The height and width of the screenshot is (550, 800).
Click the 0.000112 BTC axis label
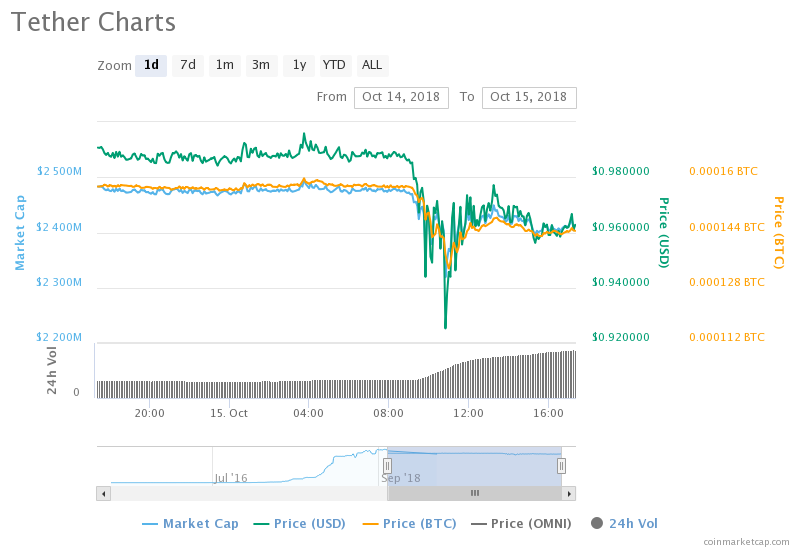point(727,337)
